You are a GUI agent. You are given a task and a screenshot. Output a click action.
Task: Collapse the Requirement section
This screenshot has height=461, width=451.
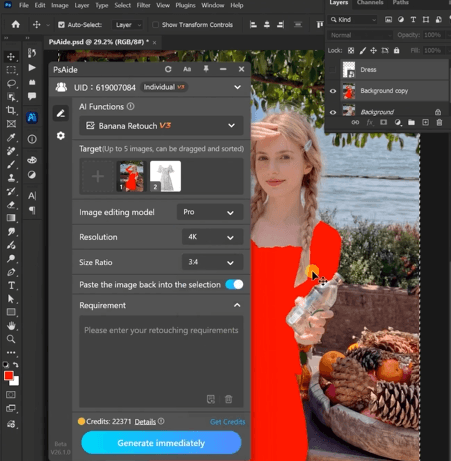[237, 305]
